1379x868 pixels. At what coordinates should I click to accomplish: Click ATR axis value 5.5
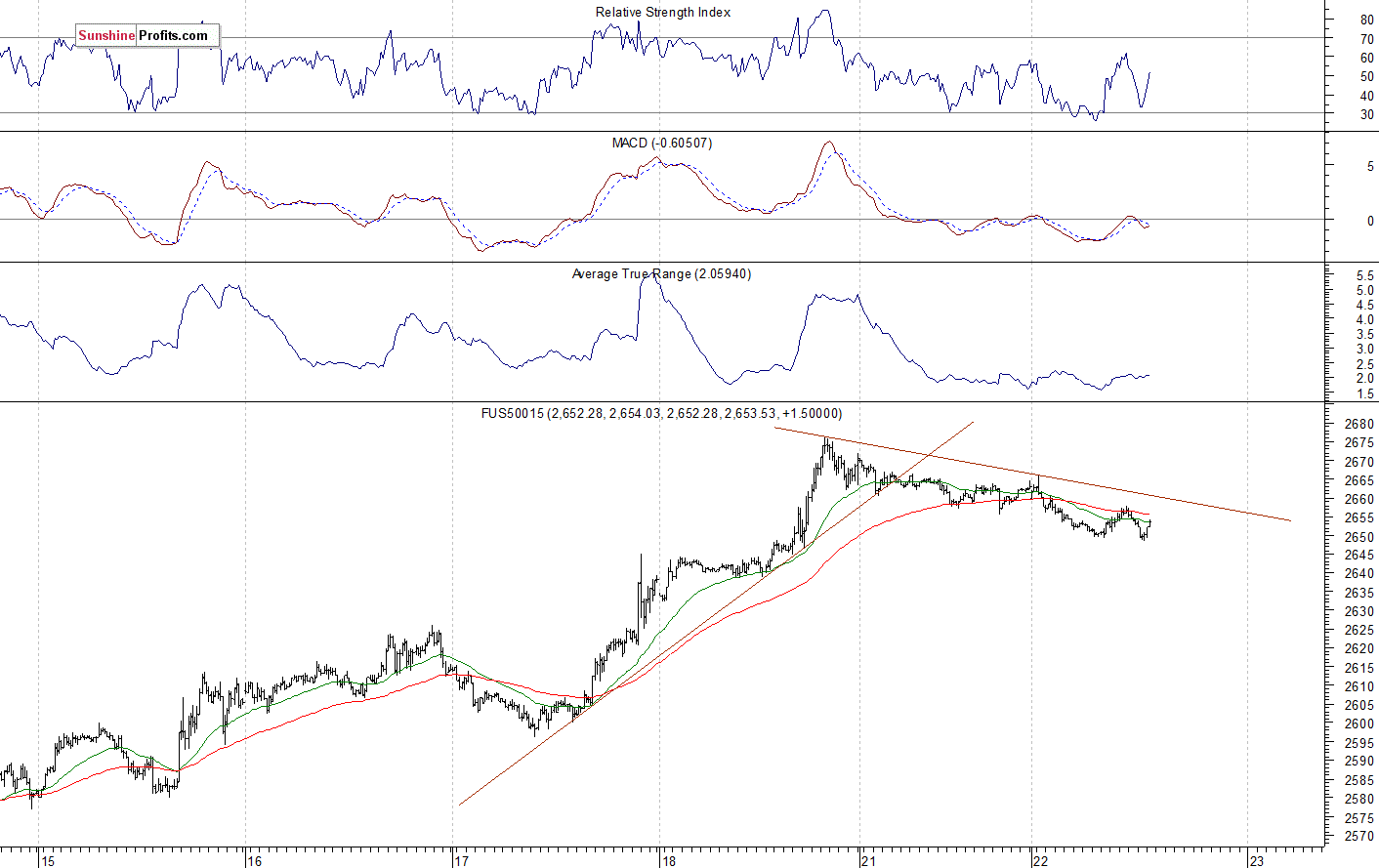(1364, 277)
